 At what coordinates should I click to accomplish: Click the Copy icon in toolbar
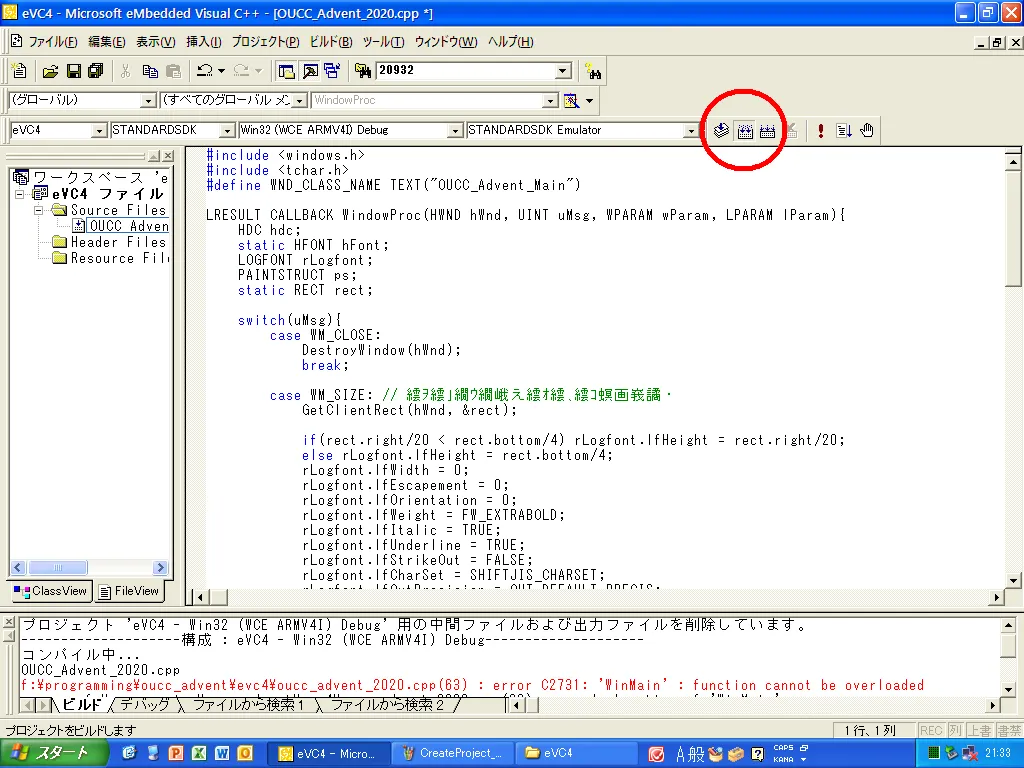click(150, 71)
